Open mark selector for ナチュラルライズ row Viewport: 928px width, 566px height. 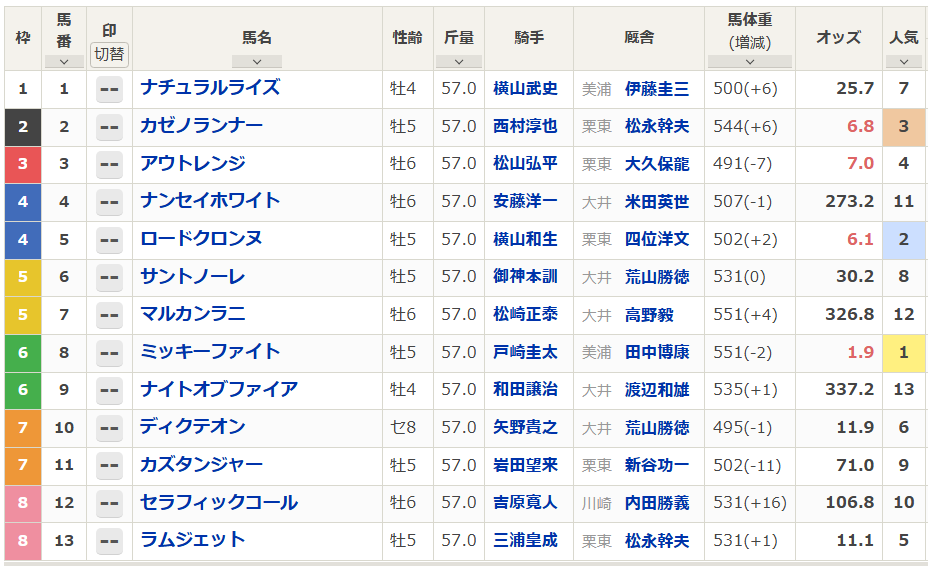pos(109,89)
